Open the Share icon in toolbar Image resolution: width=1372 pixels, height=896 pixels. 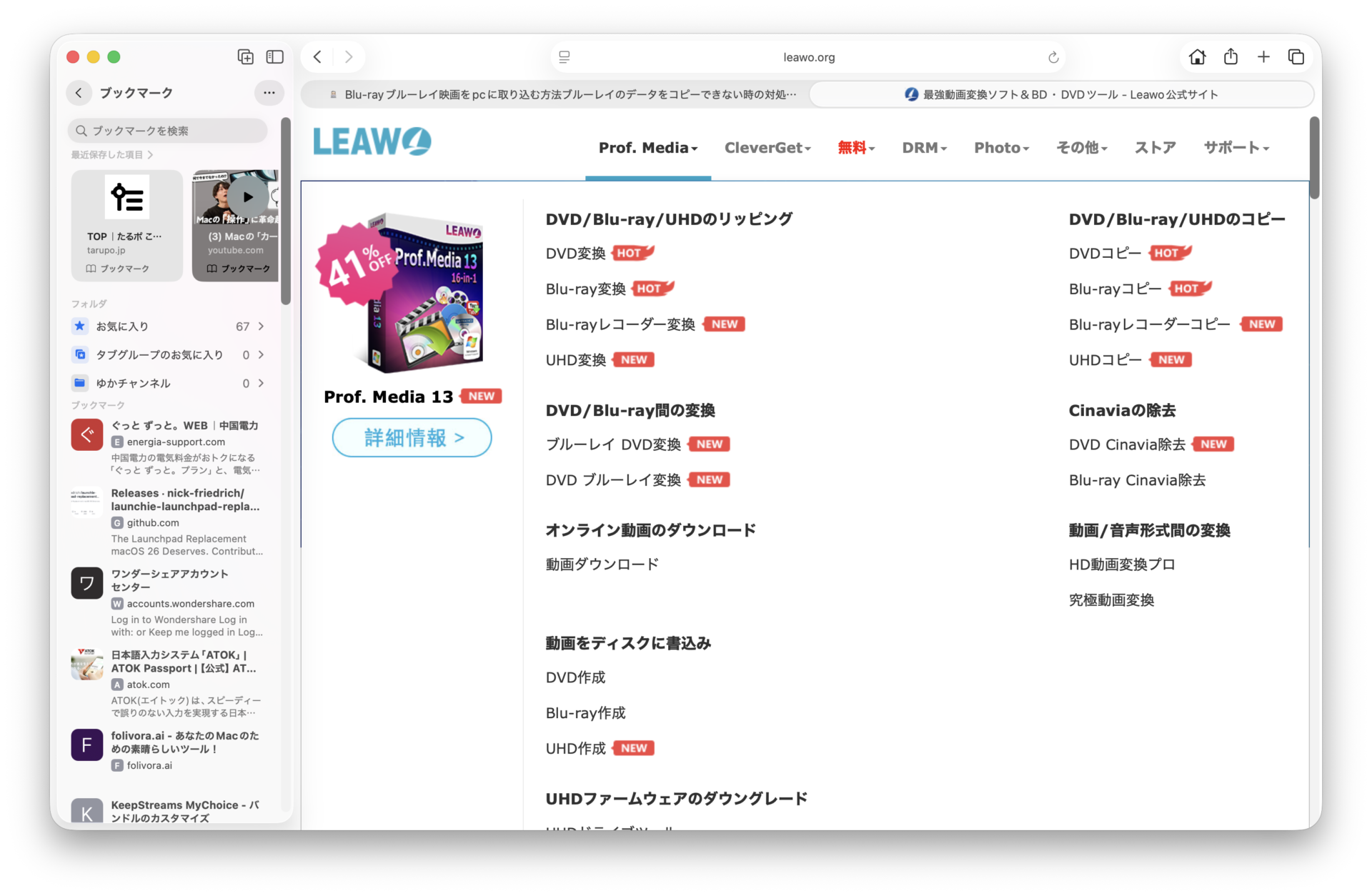tap(1230, 57)
